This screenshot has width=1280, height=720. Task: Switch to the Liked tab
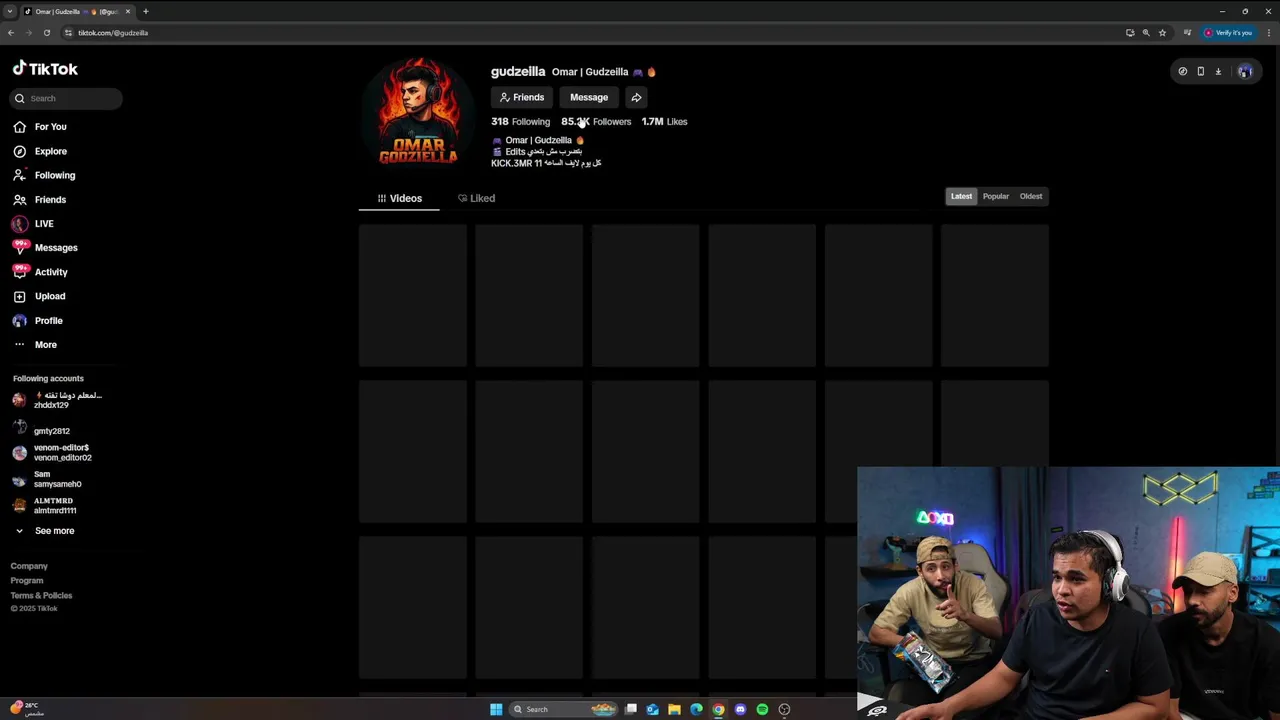pos(476,198)
